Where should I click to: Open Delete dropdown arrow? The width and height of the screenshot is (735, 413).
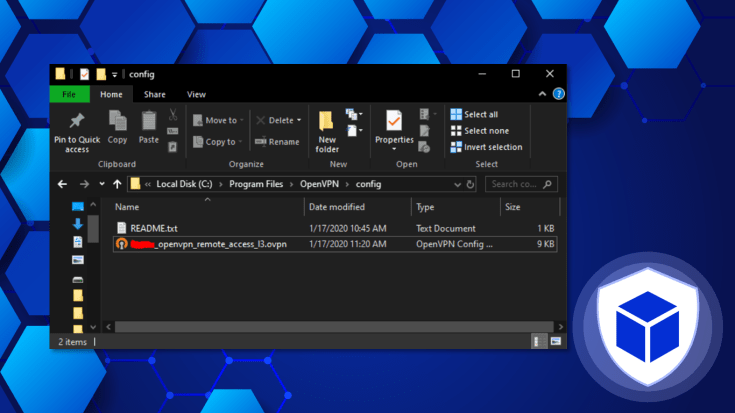coord(299,120)
